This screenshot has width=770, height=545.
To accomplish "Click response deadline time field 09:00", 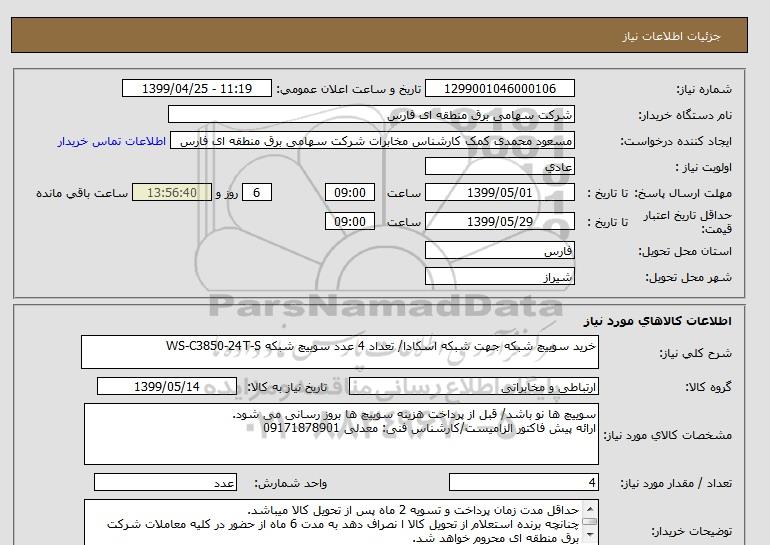I will [x=350, y=192].
